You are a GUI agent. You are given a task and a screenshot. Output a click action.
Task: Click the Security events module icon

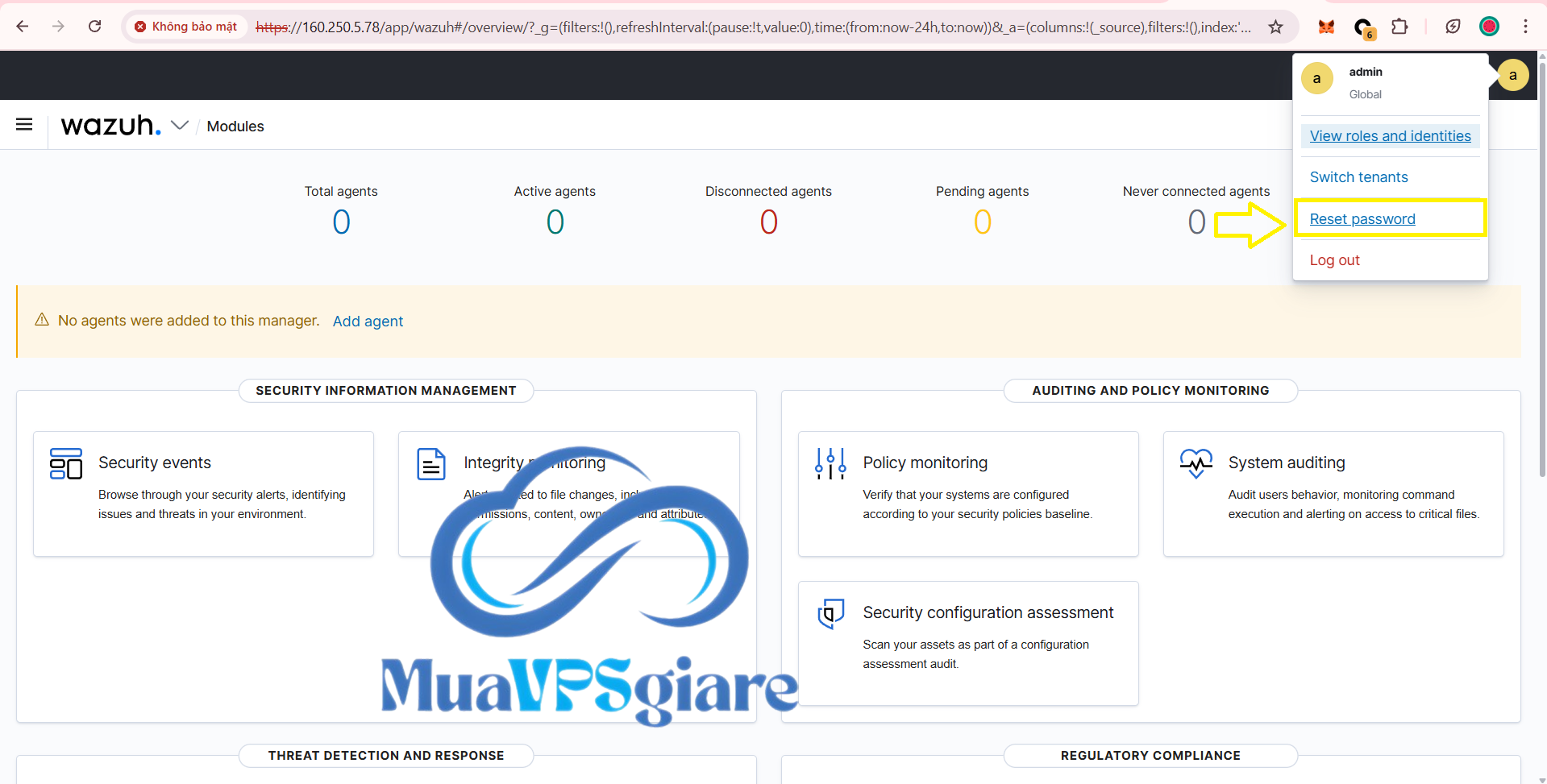(x=66, y=464)
